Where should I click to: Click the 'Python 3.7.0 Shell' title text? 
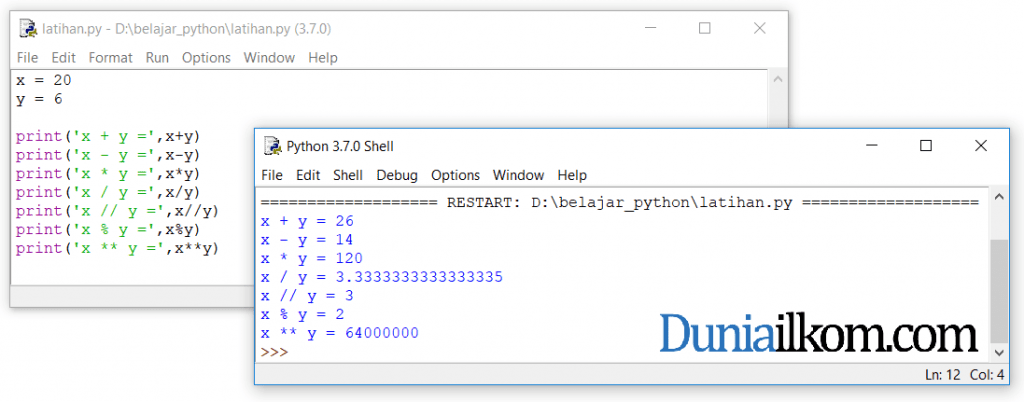tap(340, 146)
